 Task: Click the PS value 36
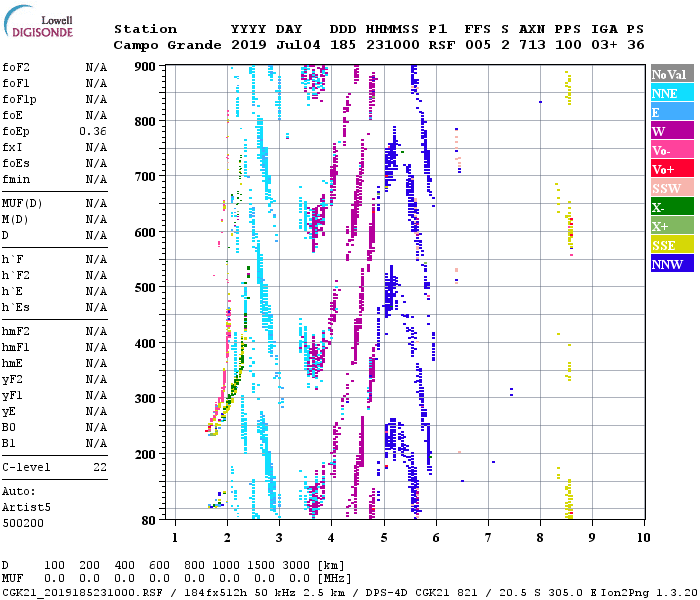point(636,45)
